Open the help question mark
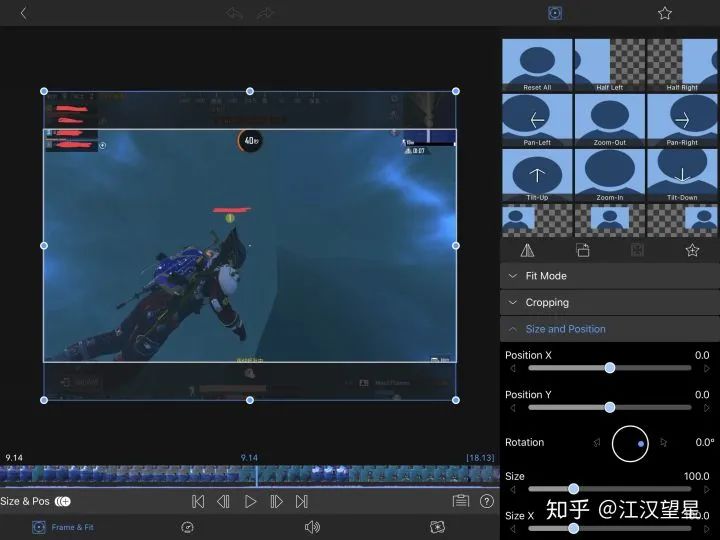 487,501
